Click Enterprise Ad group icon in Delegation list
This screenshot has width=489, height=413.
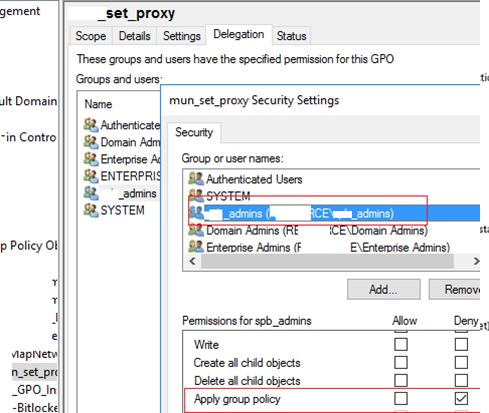91,159
